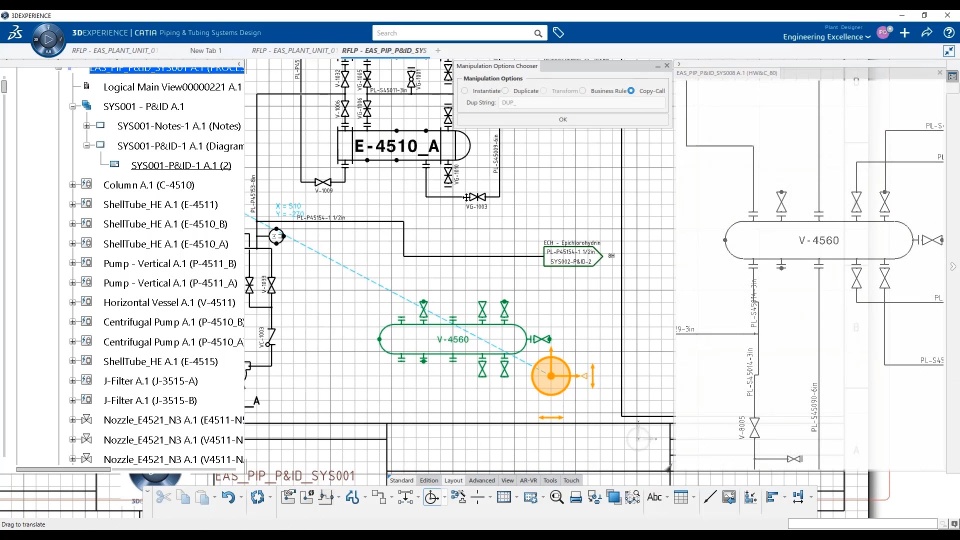Click the tree horizontal scrollbar
Viewport: 960px width, 540px height.
tap(63, 470)
